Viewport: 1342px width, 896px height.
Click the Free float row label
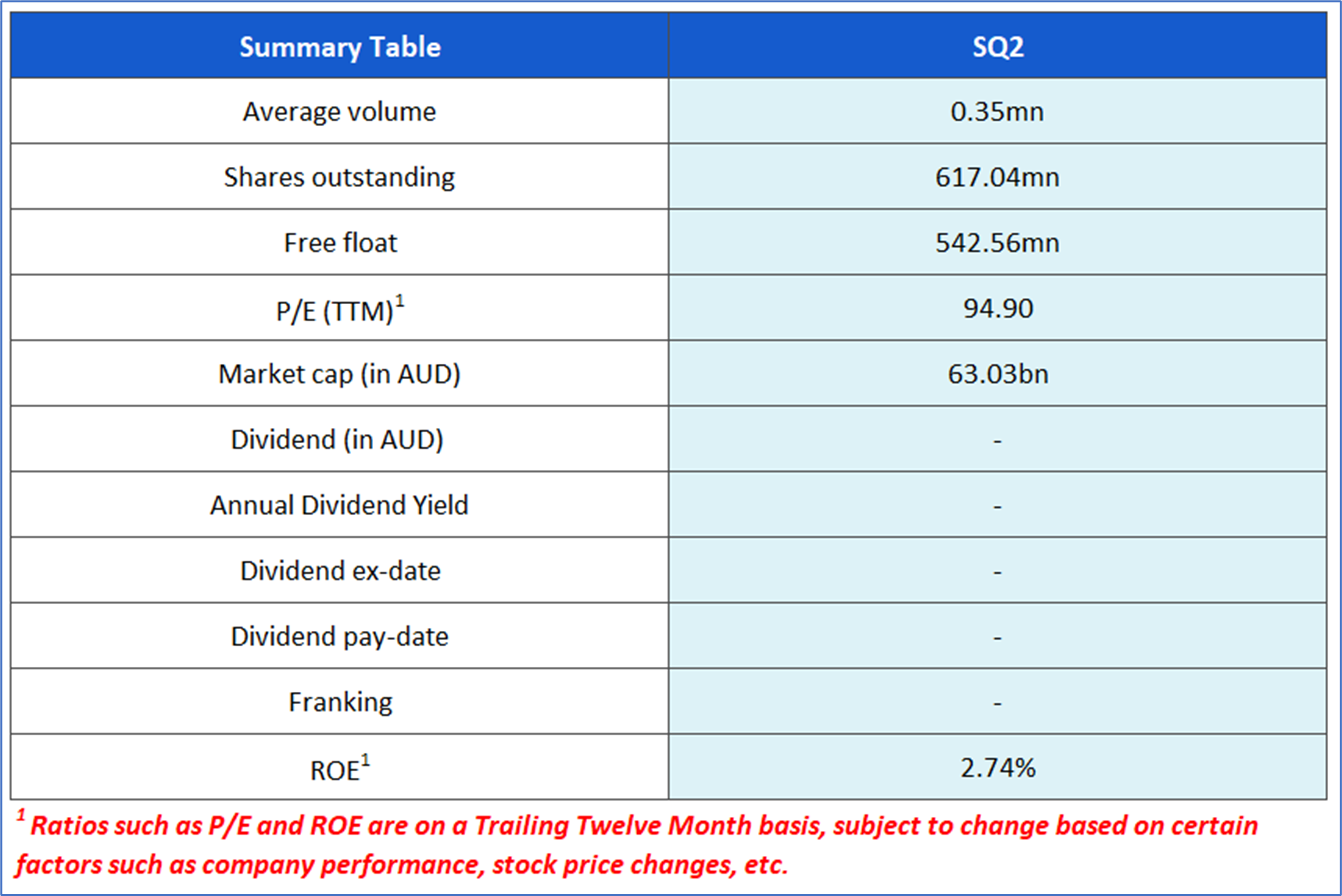339,242
